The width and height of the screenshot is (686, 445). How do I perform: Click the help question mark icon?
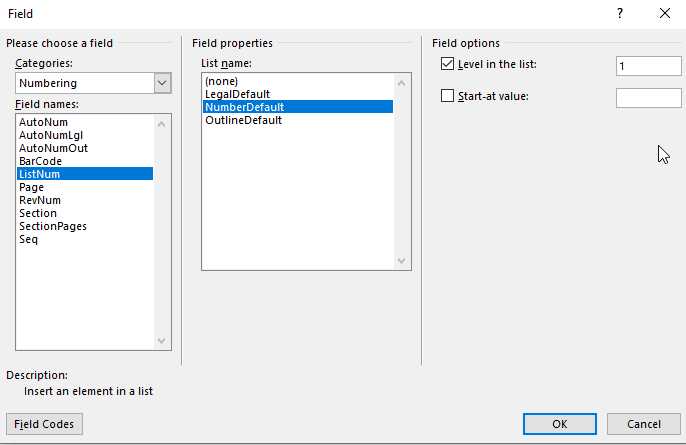620,14
